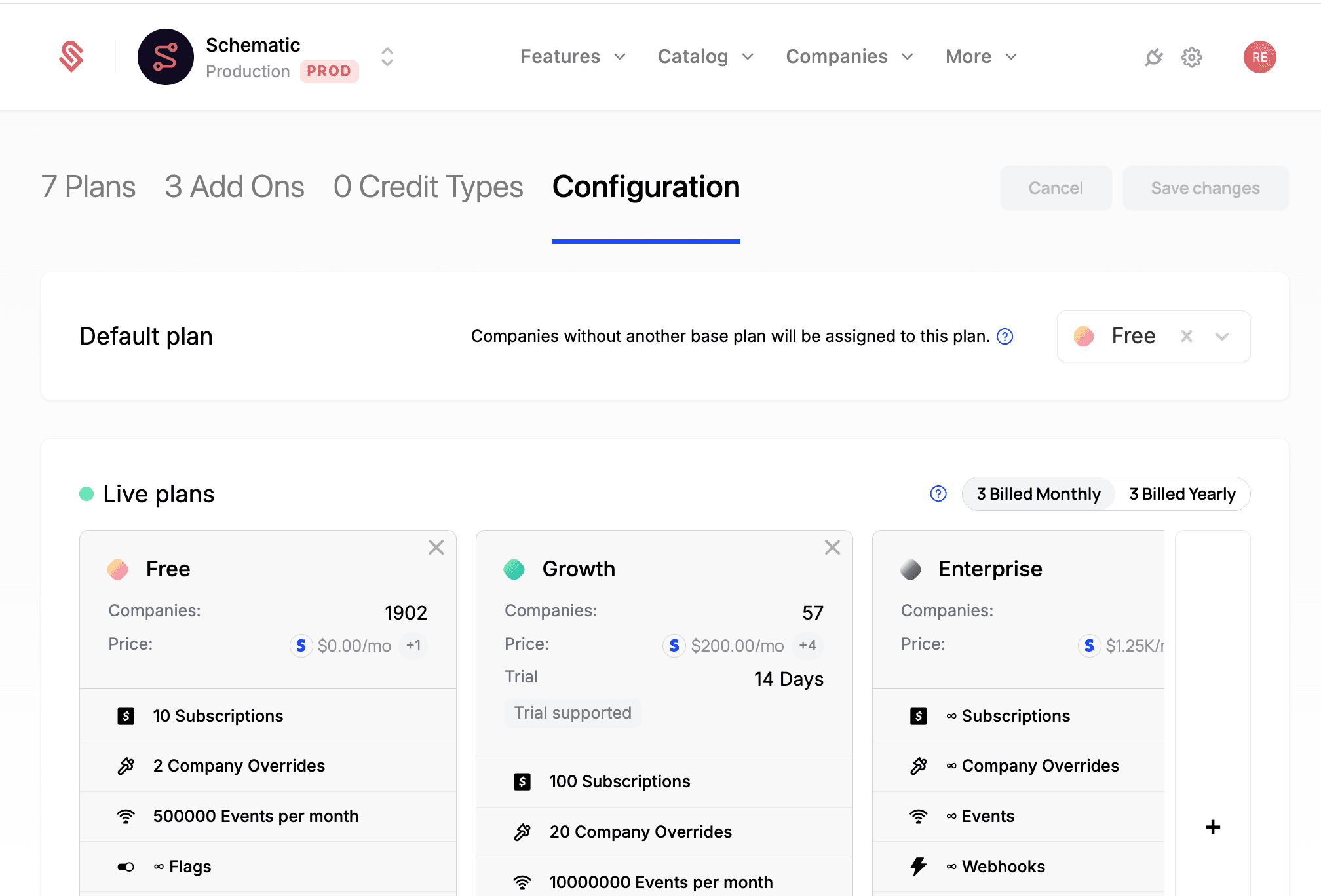This screenshot has height=896, width=1321.
Task: Click the Schematic logo icon
Action: coord(71,57)
